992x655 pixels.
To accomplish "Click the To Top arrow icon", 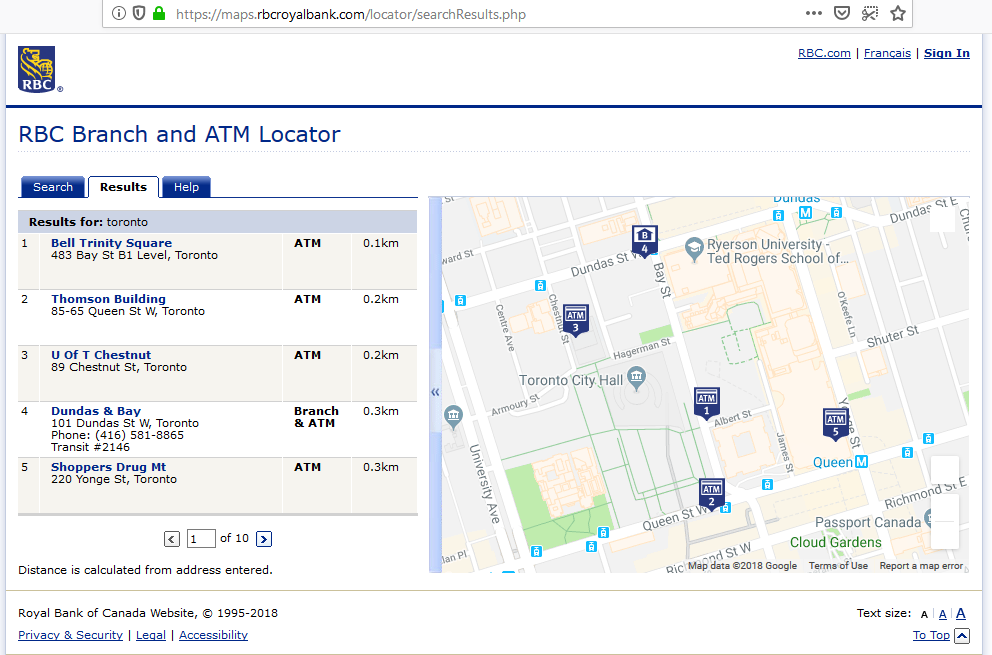I will click(x=962, y=635).
